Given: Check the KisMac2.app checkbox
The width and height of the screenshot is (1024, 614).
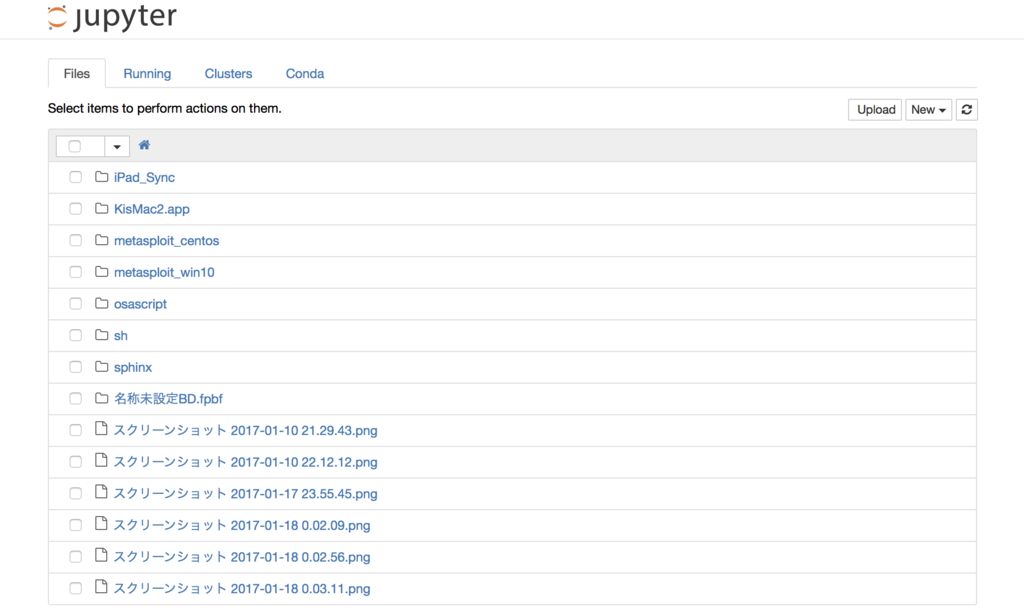Looking at the screenshot, I should tap(76, 208).
